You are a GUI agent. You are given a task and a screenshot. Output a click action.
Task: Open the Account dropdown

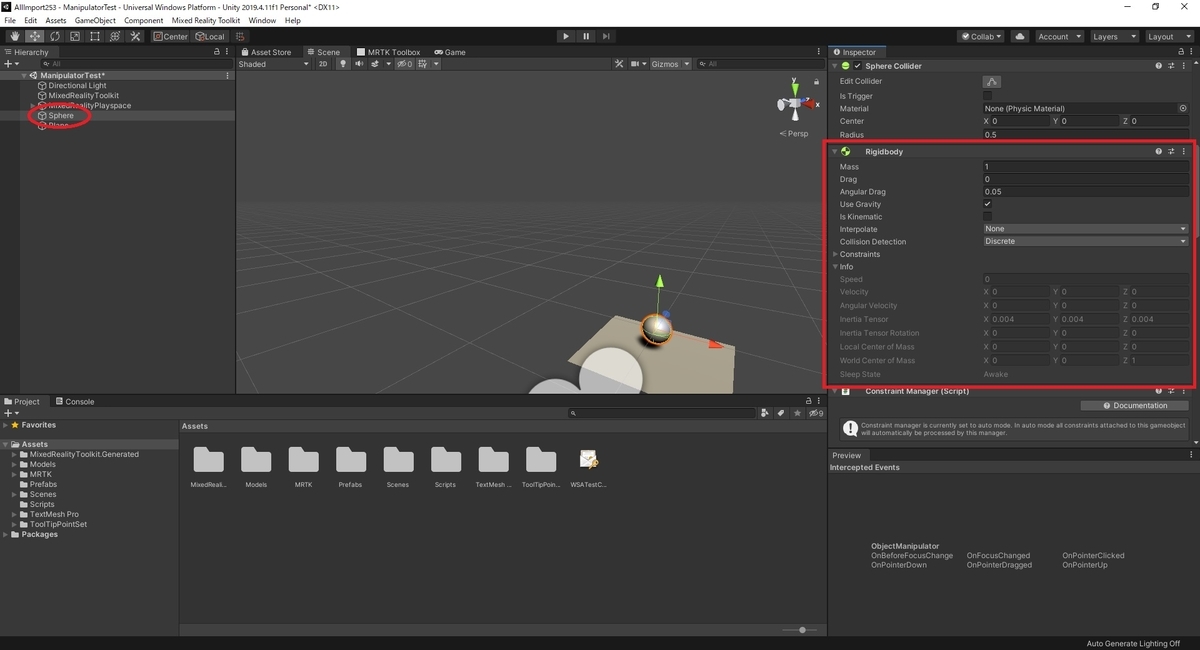click(1058, 37)
